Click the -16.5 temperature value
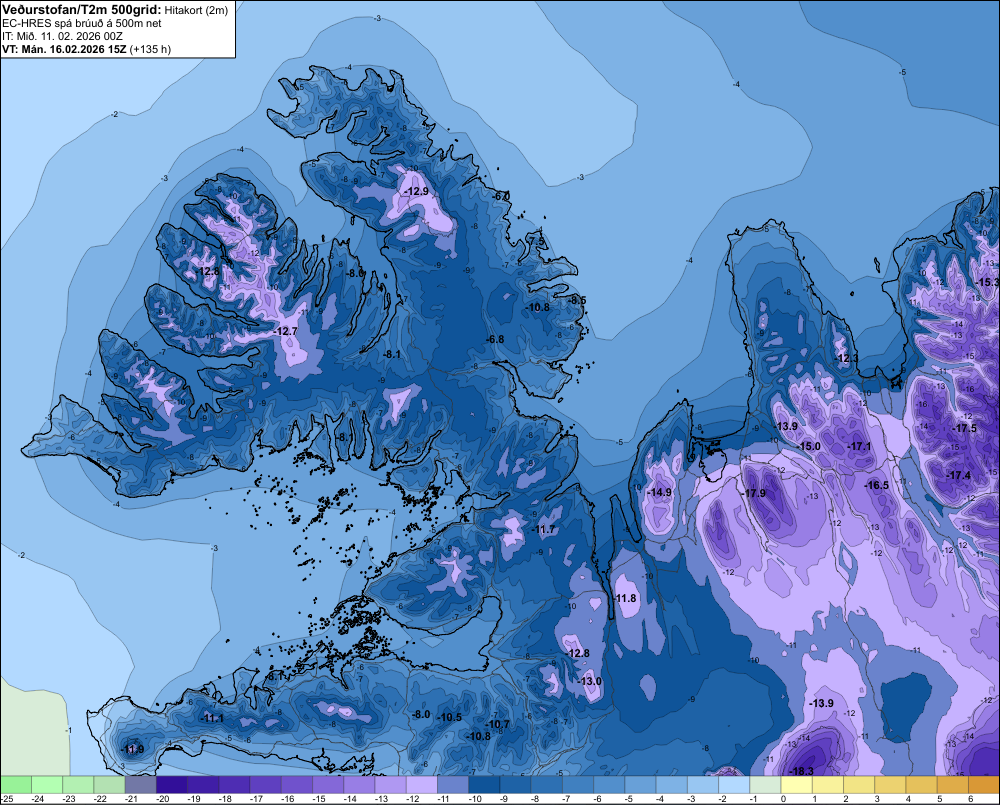 [877, 485]
